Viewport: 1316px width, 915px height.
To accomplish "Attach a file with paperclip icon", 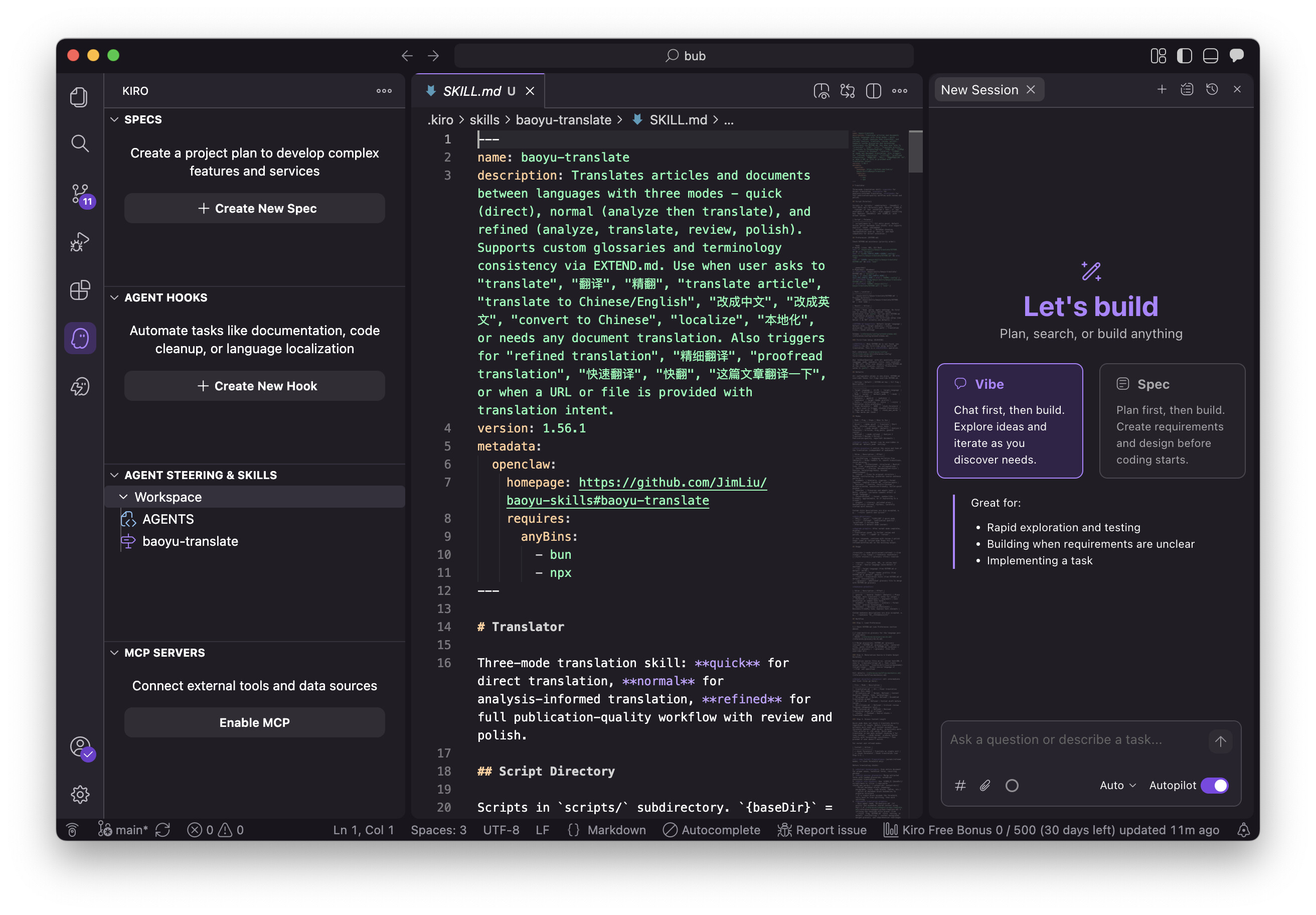I will pos(985,786).
